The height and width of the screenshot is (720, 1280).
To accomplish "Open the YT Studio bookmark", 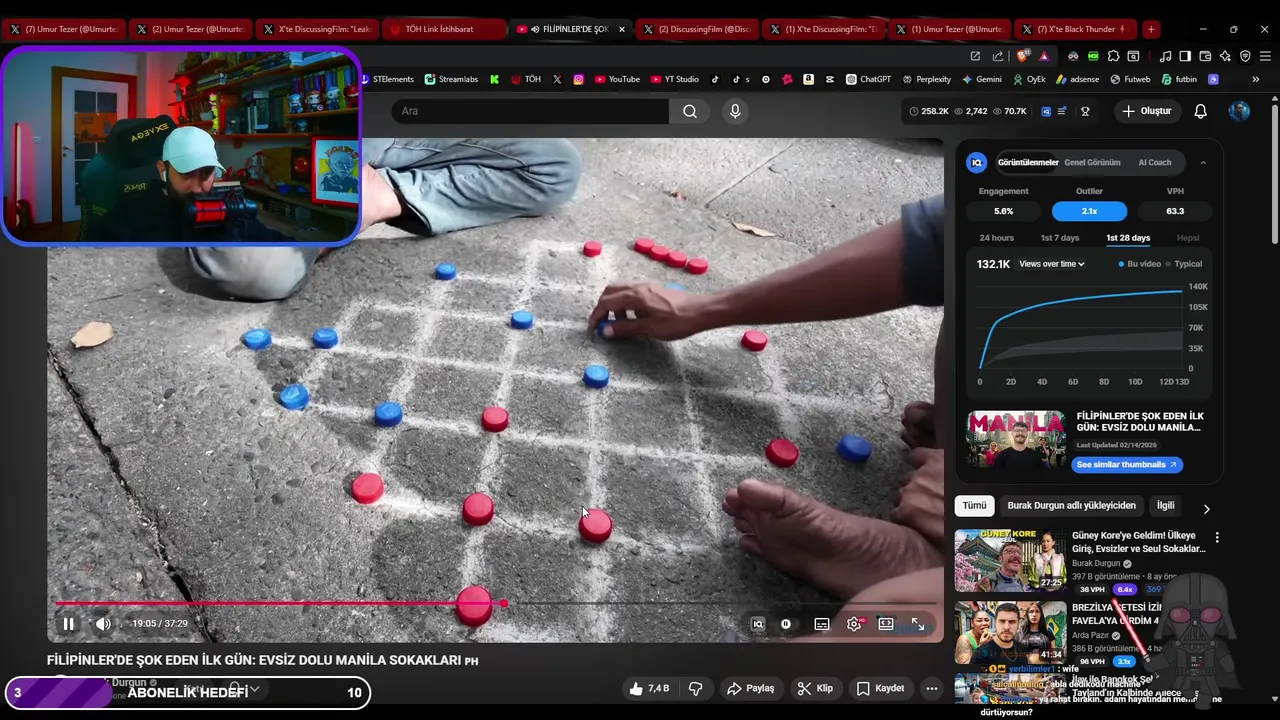I will (x=675, y=79).
